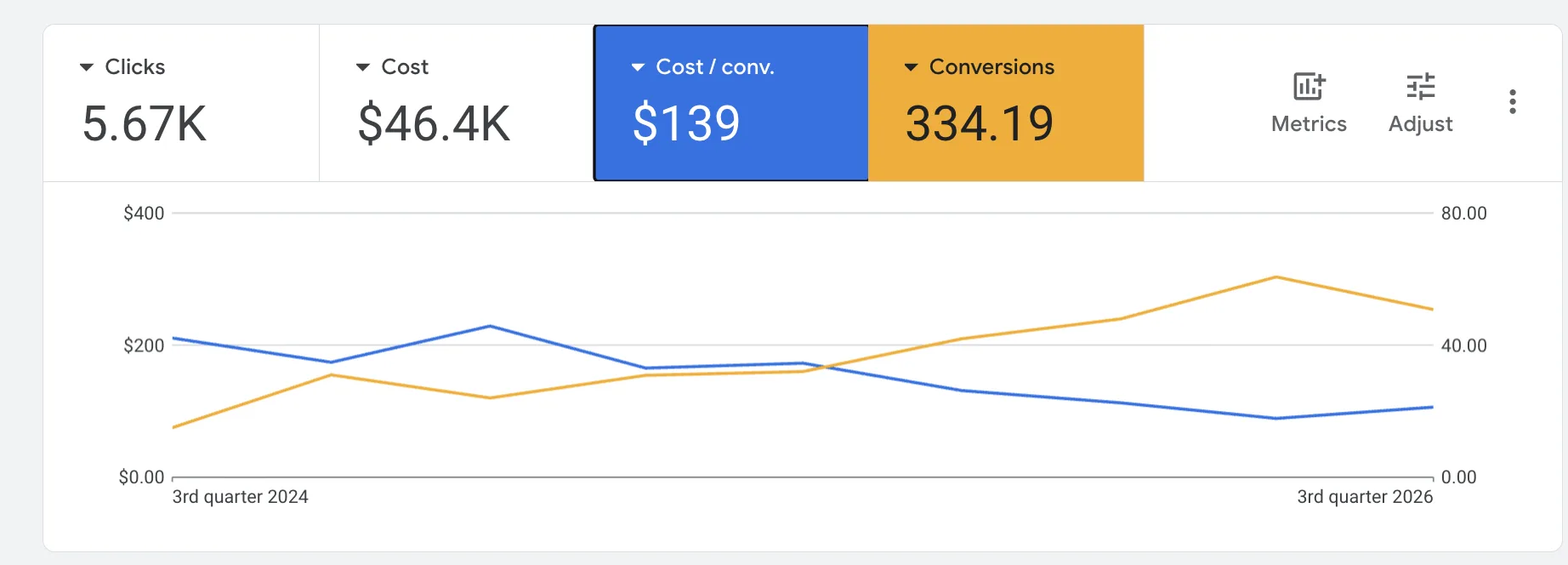Click the Adjust label
Image resolution: width=1568 pixels, height=565 pixels.
tap(1420, 124)
